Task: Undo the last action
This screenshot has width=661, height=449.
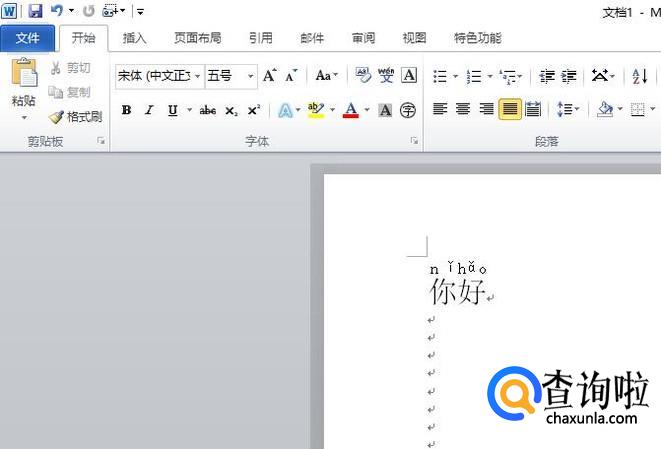Action: [x=56, y=11]
